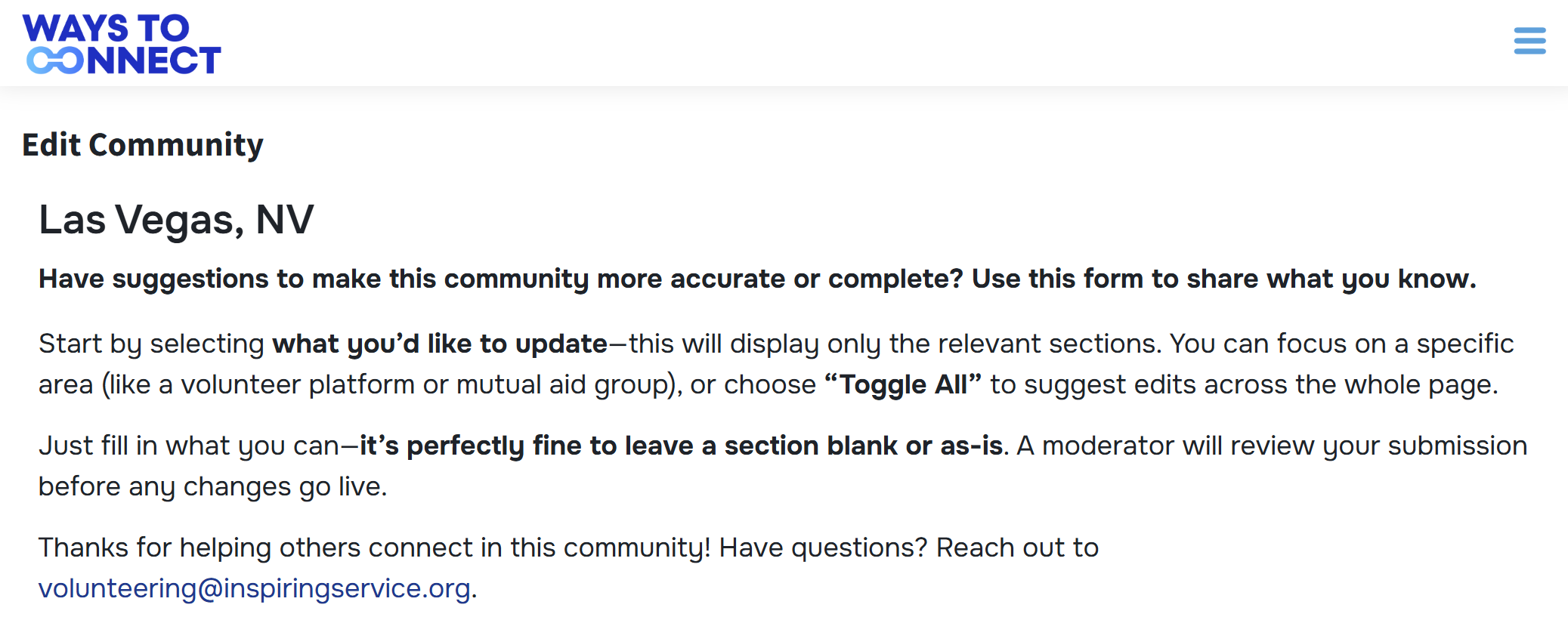Click bold "what you'd like to update" phrase

[440, 344]
